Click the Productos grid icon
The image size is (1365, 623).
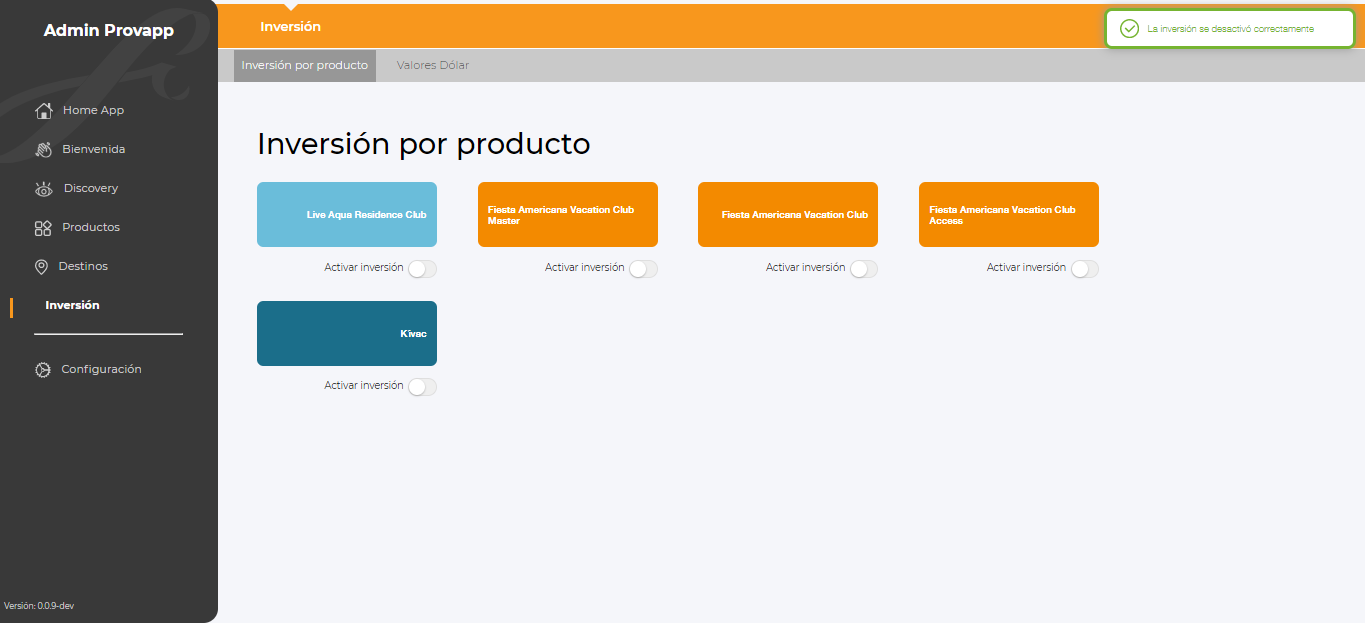point(43,228)
